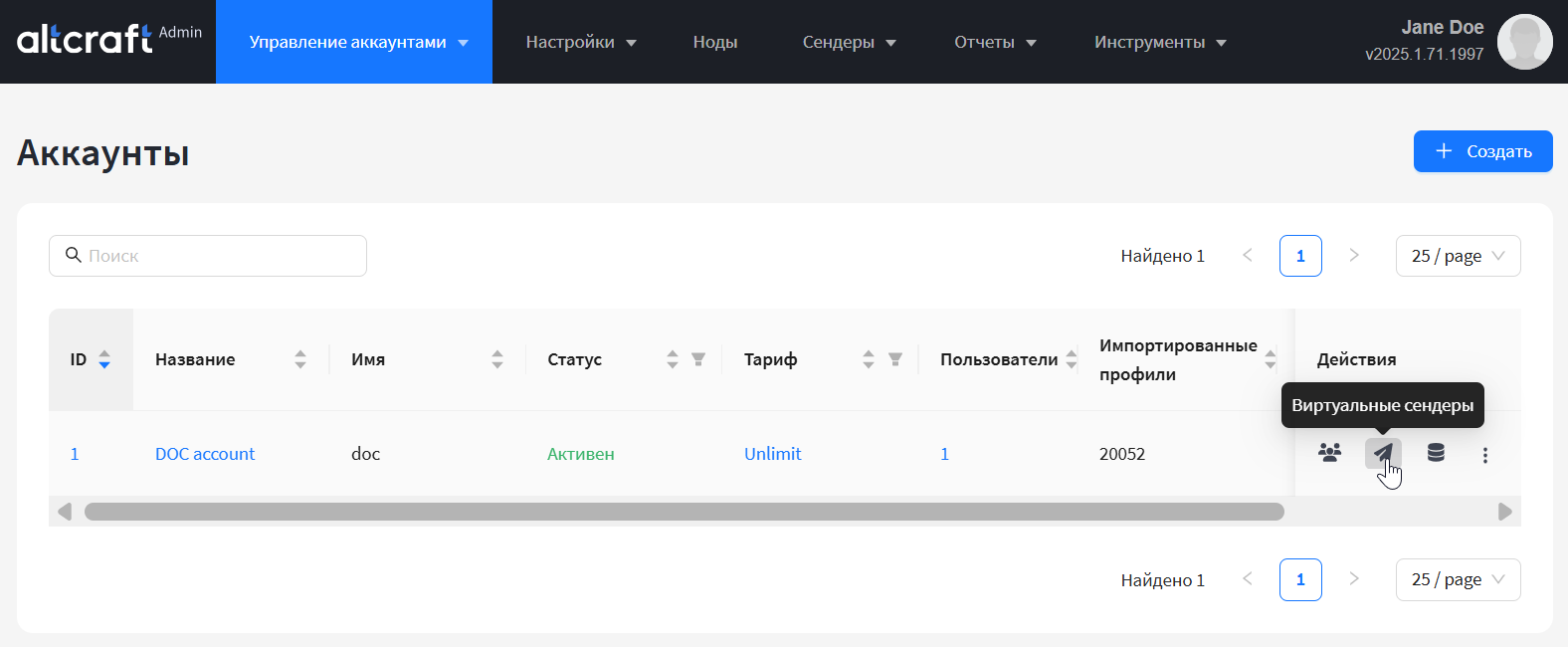Sort by Название column arrows
Viewport: 1568px width, 647px height.
pyautogui.click(x=300, y=359)
